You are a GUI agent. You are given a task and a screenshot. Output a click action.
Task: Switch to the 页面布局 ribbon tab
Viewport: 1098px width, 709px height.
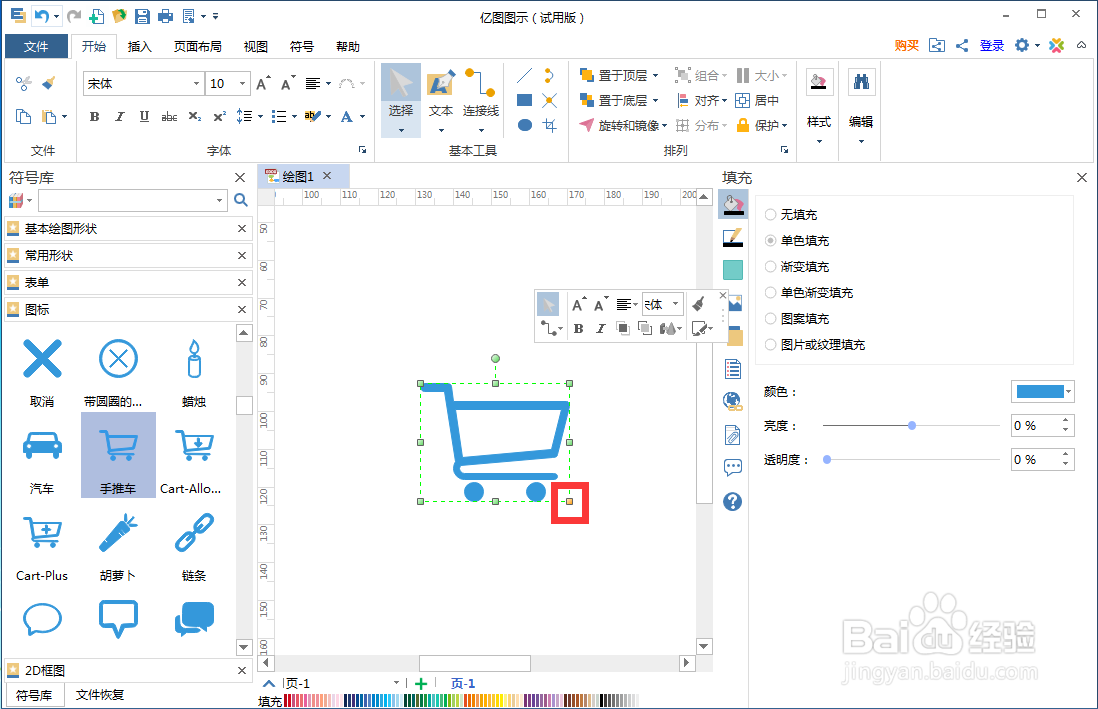[x=198, y=46]
